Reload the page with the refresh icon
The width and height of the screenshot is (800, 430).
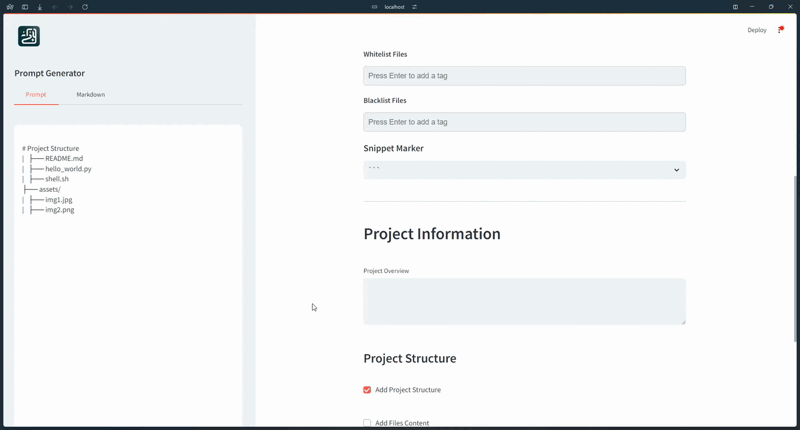pos(85,7)
